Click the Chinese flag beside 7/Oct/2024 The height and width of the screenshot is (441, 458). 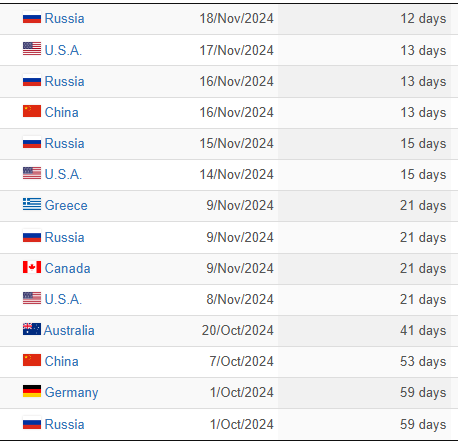click(32, 360)
